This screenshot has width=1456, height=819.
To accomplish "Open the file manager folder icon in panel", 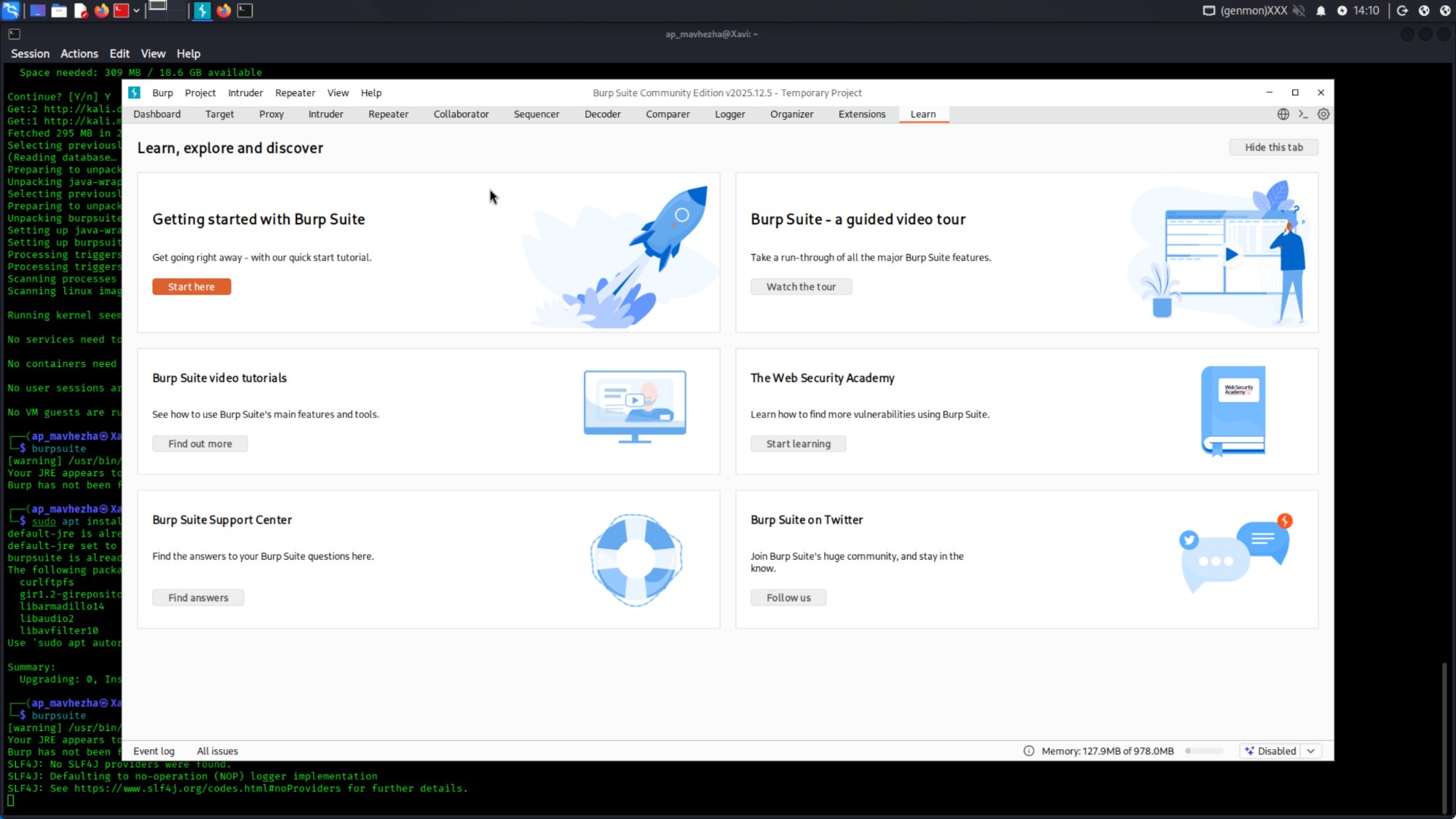I will [59, 10].
